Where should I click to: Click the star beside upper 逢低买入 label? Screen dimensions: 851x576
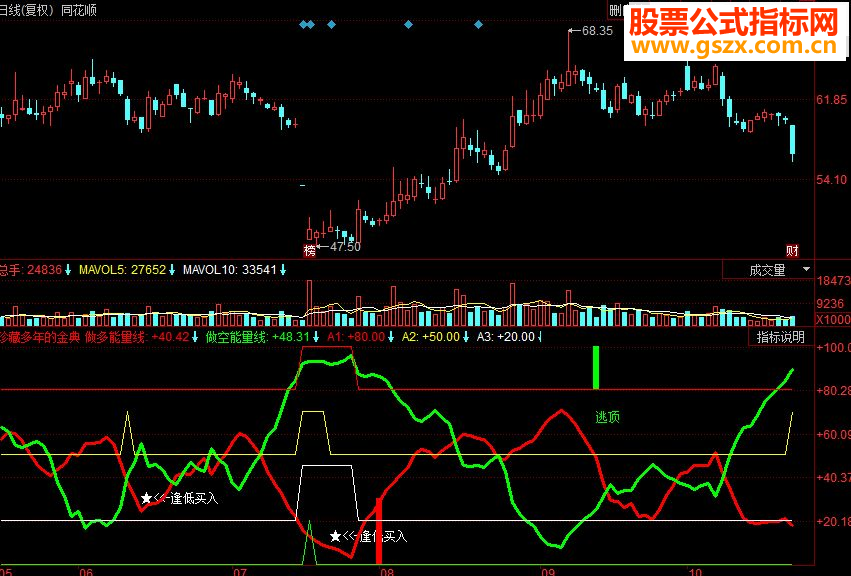146,498
